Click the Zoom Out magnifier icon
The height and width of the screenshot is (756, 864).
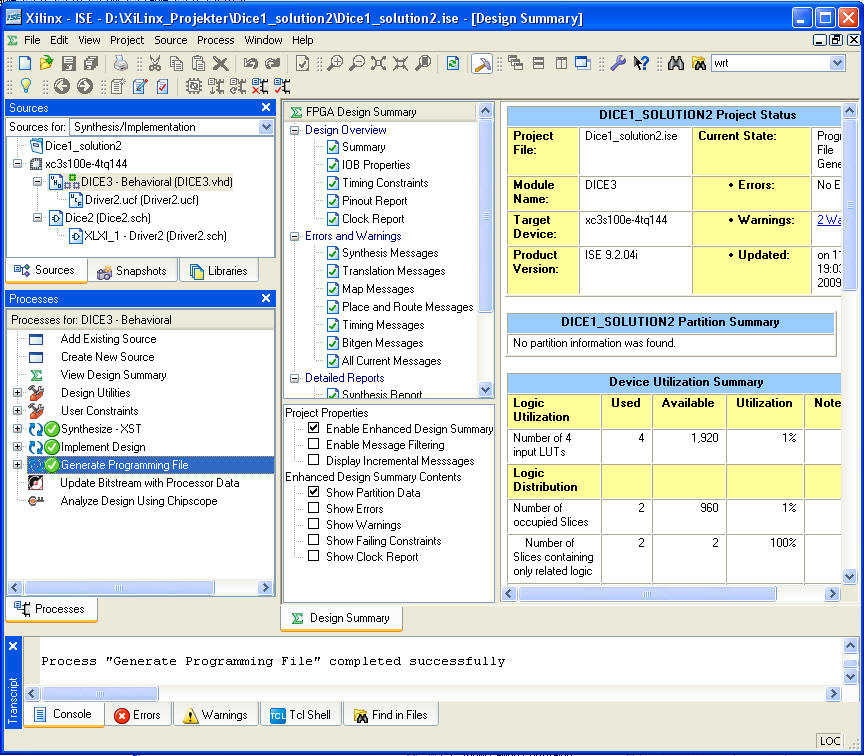pos(357,63)
